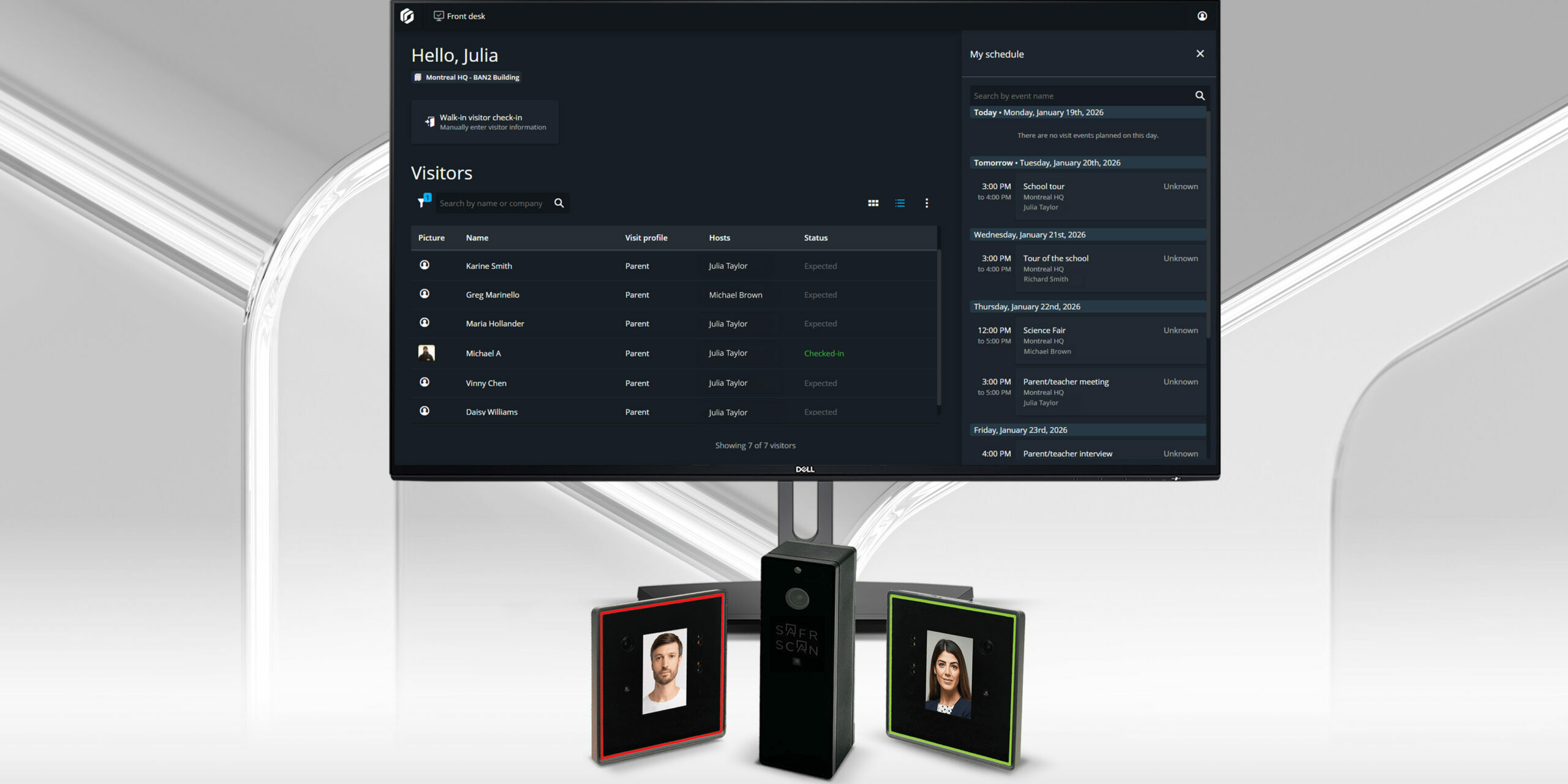Open the visitors filter icon

[422, 202]
